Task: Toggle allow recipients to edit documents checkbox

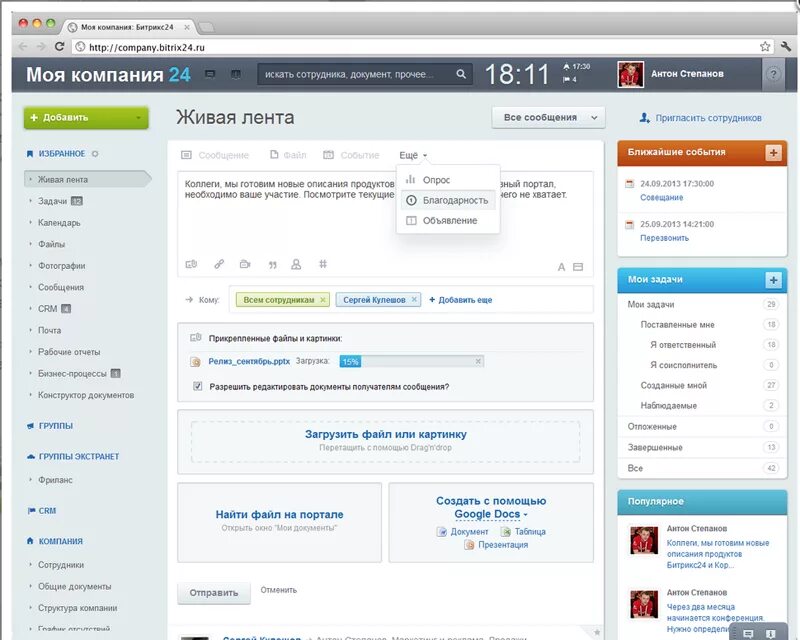Action: [197, 386]
